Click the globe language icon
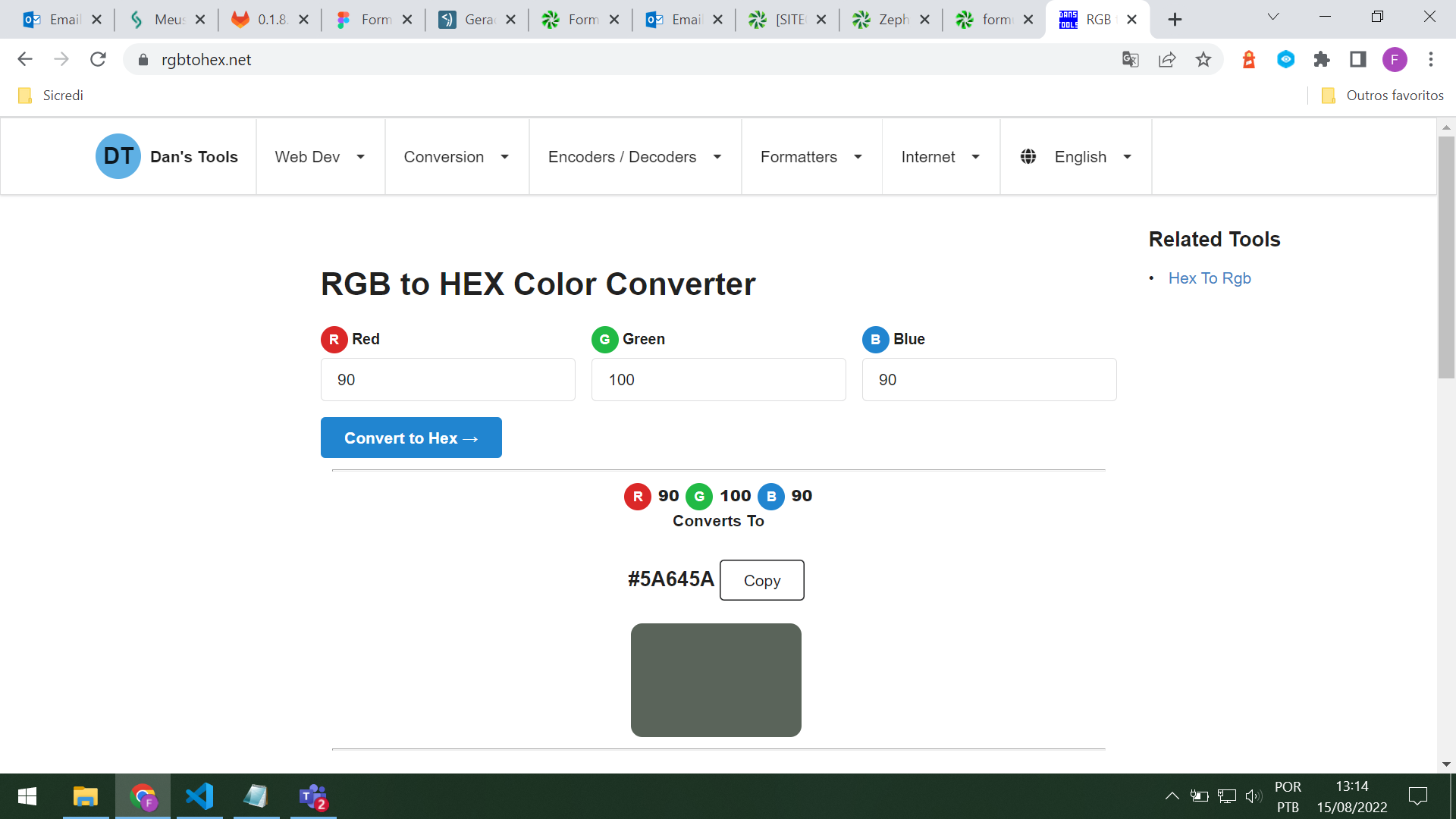Image resolution: width=1456 pixels, height=819 pixels. tap(1028, 157)
